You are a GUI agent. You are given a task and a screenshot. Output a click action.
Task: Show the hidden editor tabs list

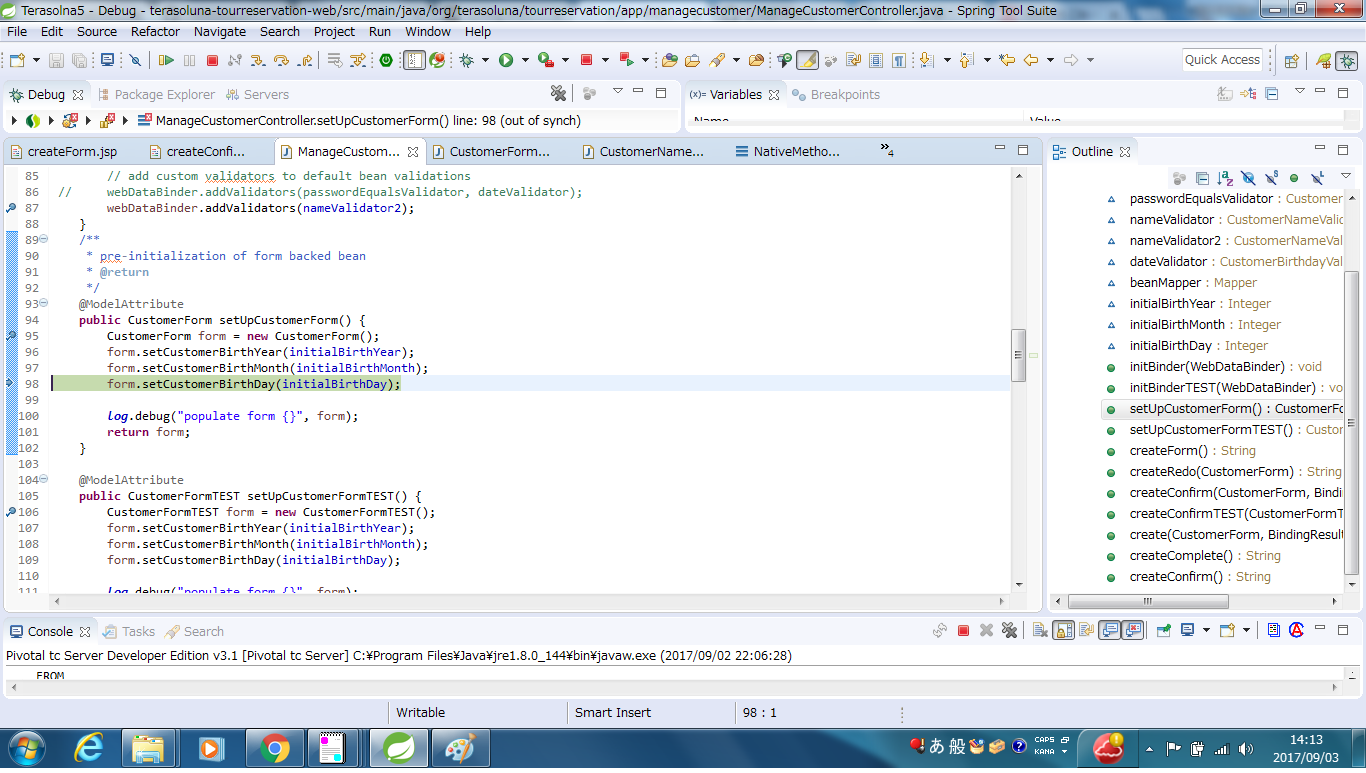(x=887, y=151)
